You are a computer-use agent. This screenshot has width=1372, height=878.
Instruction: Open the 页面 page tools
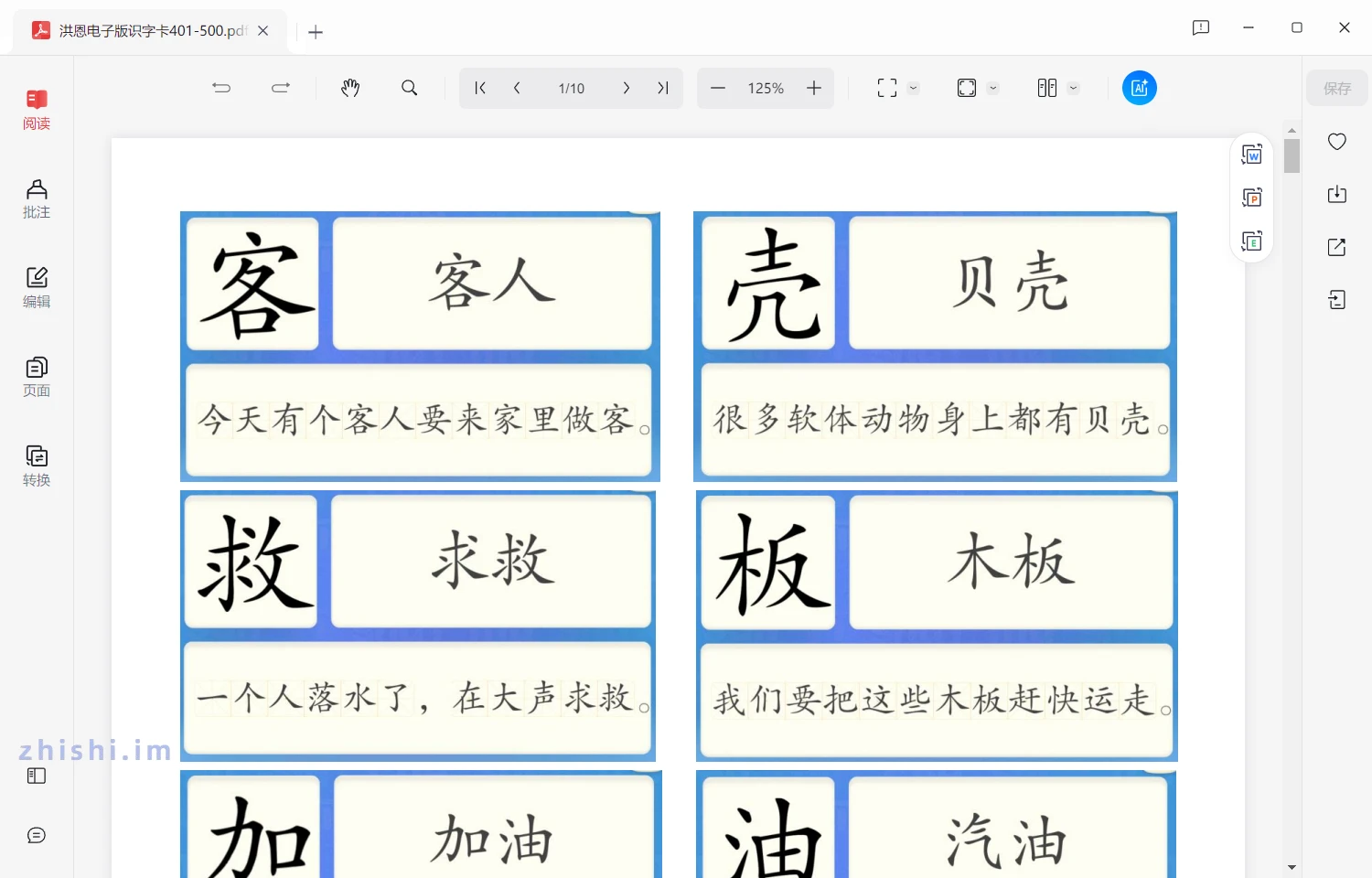tap(37, 377)
